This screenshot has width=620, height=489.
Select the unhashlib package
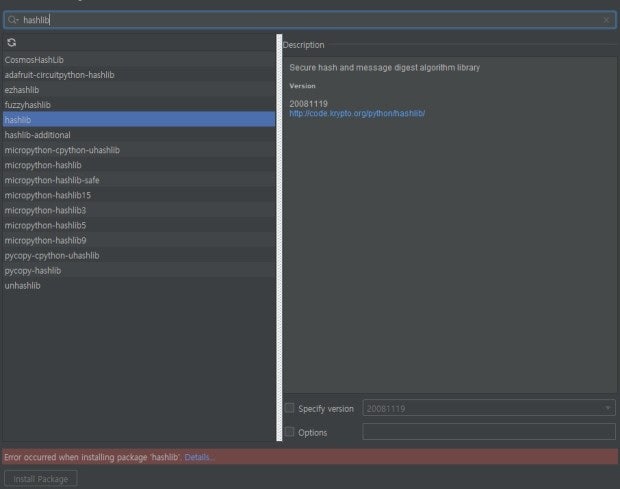click(x=22, y=285)
